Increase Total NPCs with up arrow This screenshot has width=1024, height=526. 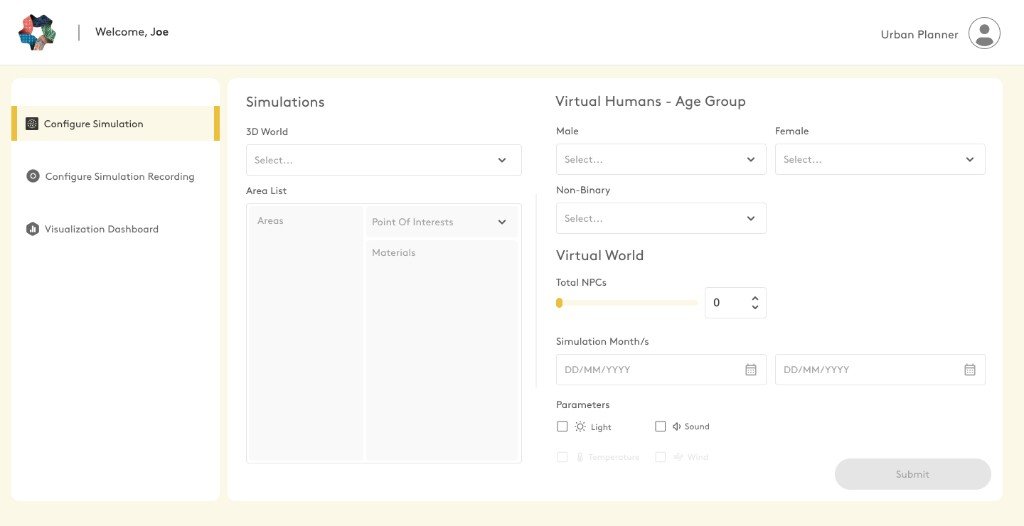[x=755, y=299]
